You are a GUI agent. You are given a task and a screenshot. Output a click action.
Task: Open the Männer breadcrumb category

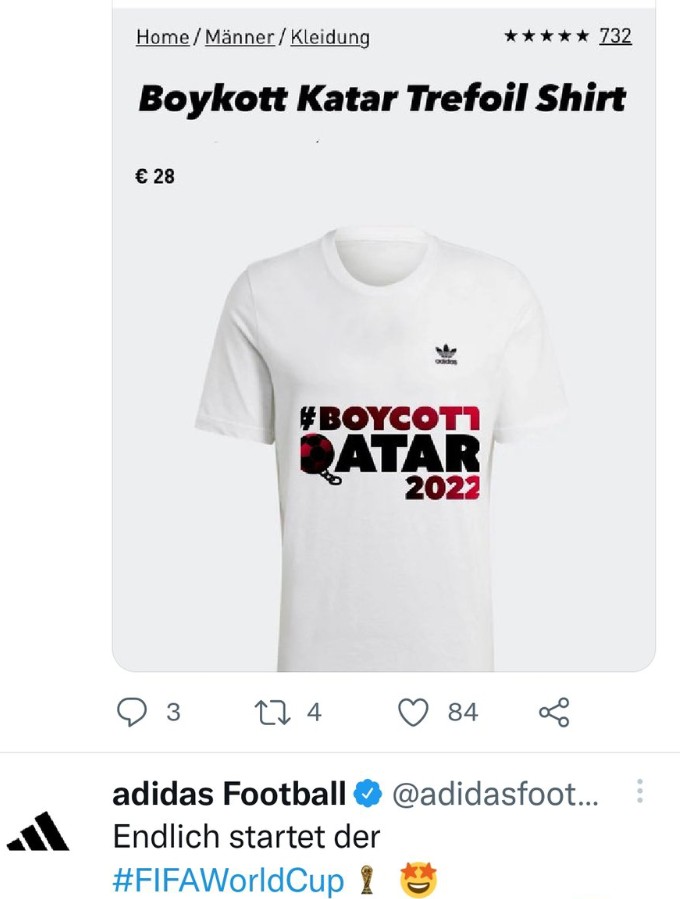click(x=239, y=37)
